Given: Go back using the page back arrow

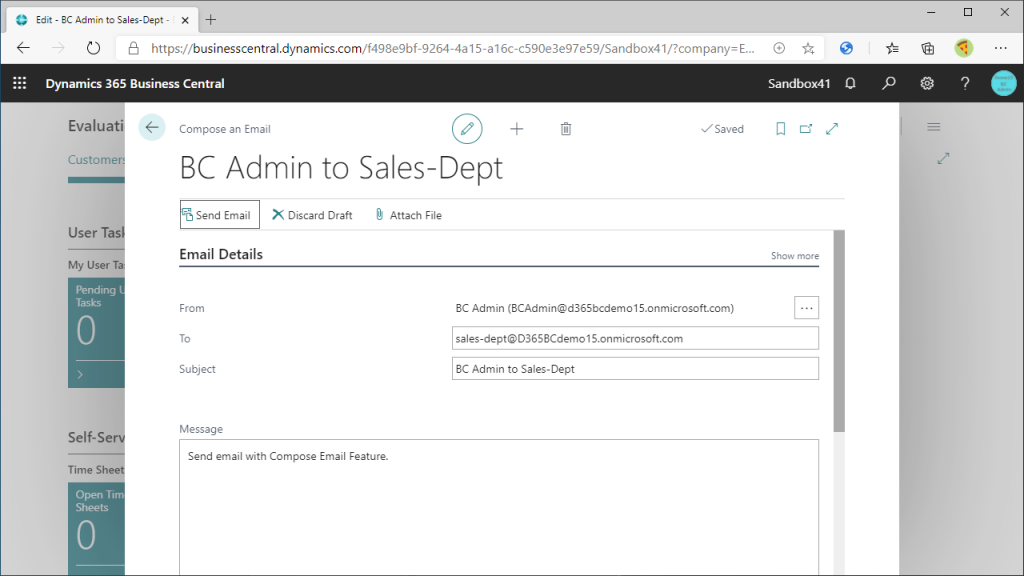Looking at the screenshot, I should click(152, 127).
